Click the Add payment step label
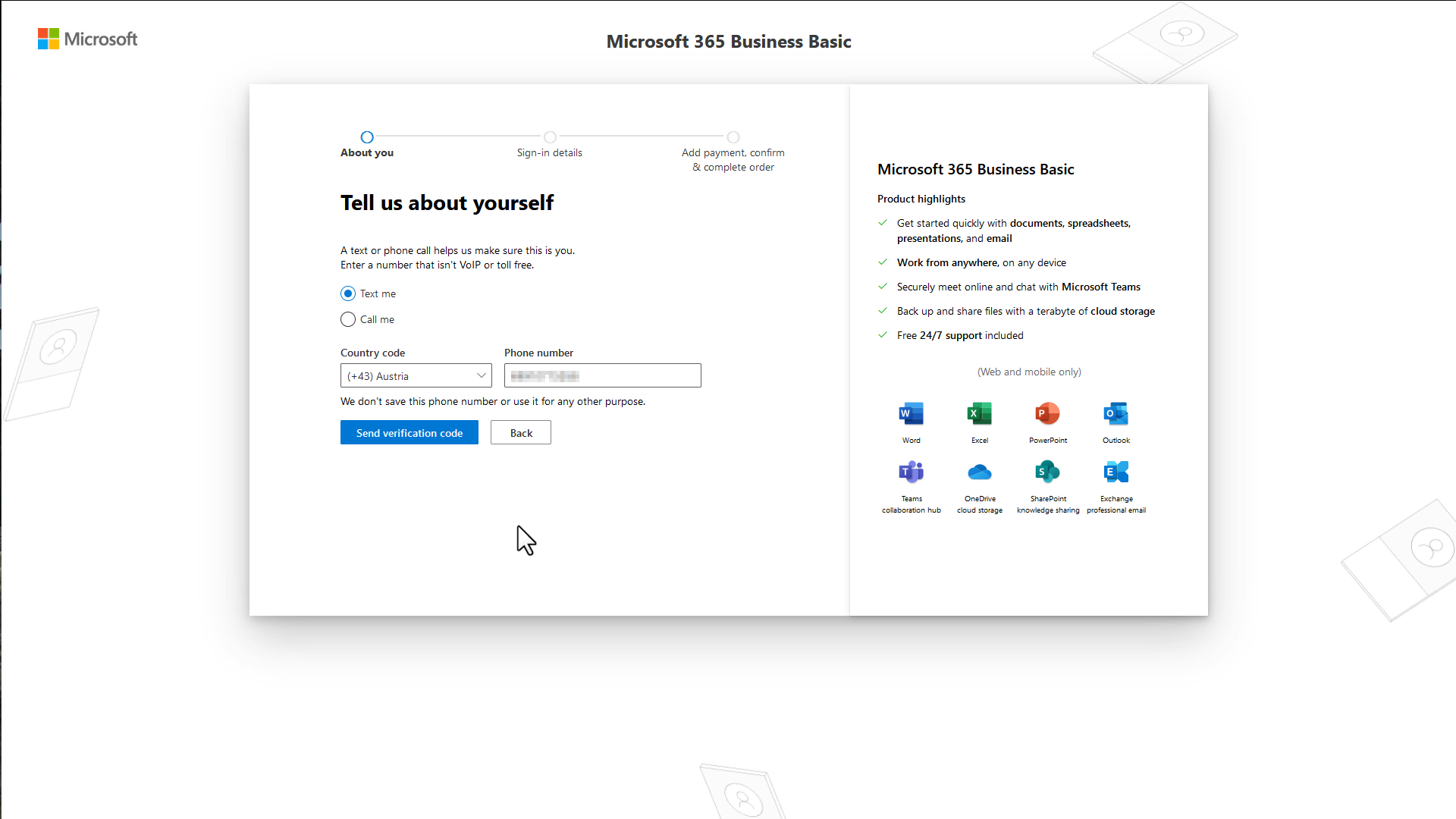Image resolution: width=1456 pixels, height=819 pixels. click(x=733, y=159)
